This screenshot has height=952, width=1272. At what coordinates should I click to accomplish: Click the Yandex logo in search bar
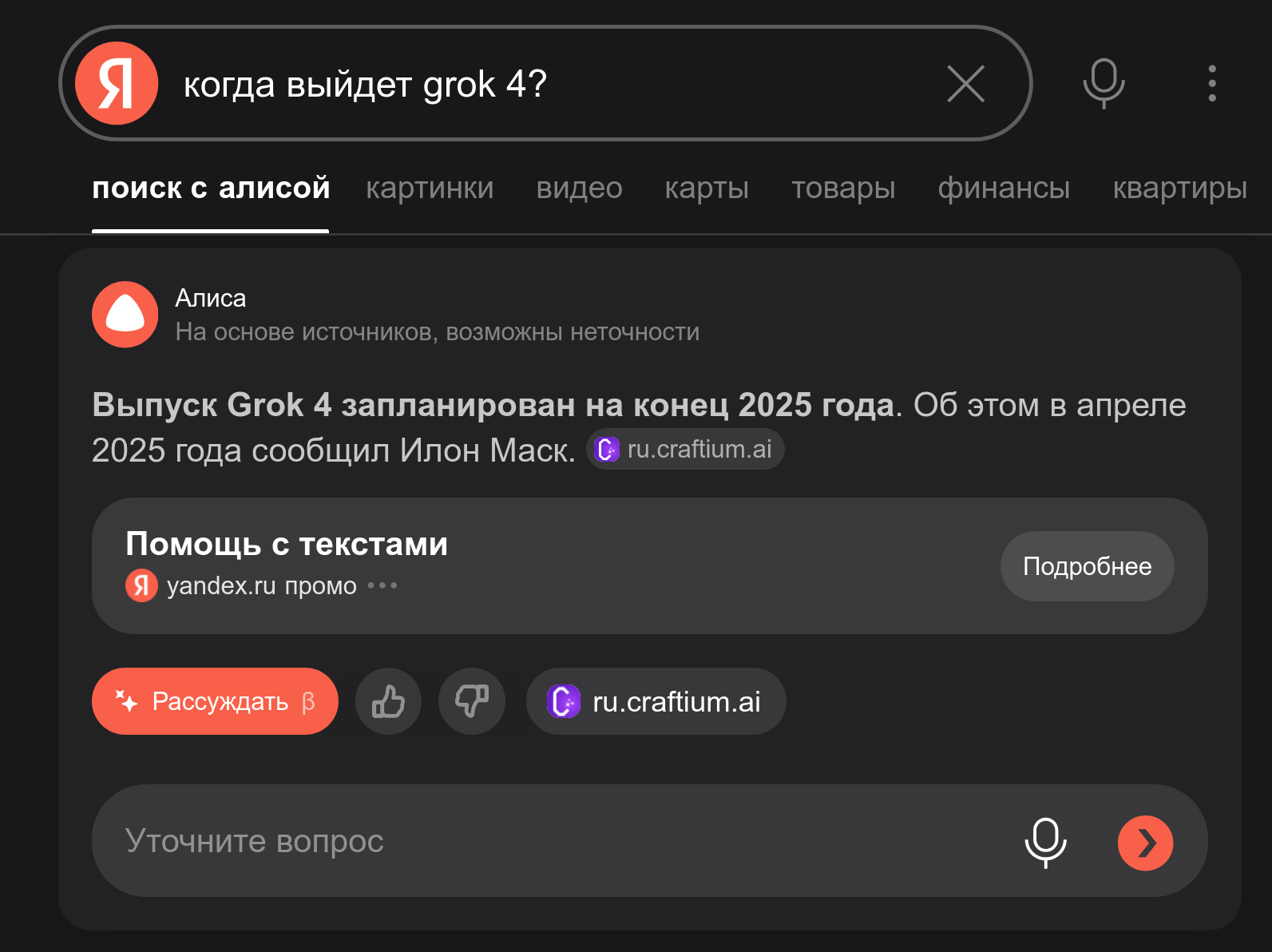pyautogui.click(x=117, y=84)
